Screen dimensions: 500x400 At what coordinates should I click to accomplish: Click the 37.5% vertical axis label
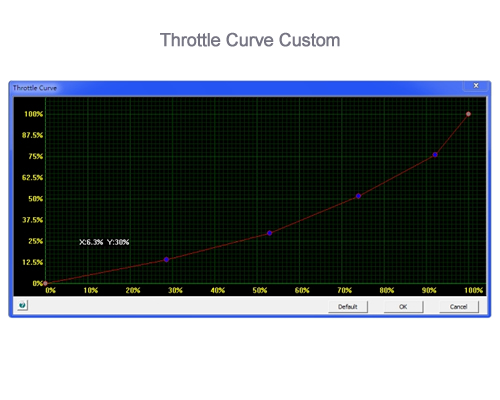(x=33, y=220)
